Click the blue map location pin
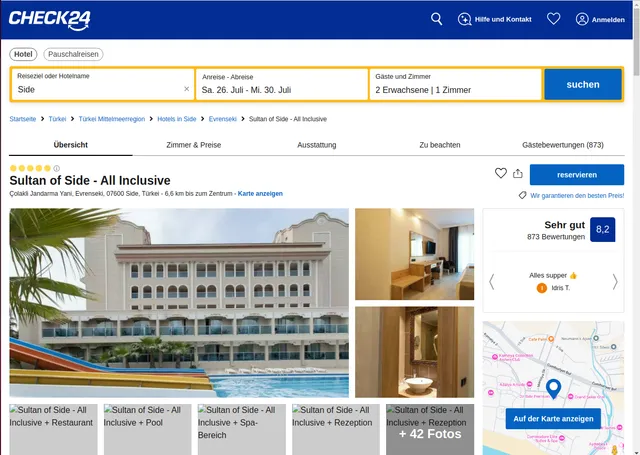This screenshot has height=455, width=640. (x=553, y=388)
